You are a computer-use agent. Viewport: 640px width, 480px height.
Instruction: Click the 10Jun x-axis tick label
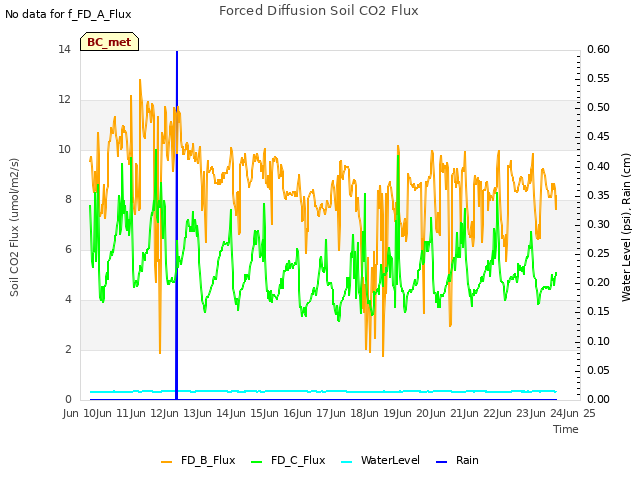click(x=97, y=413)
